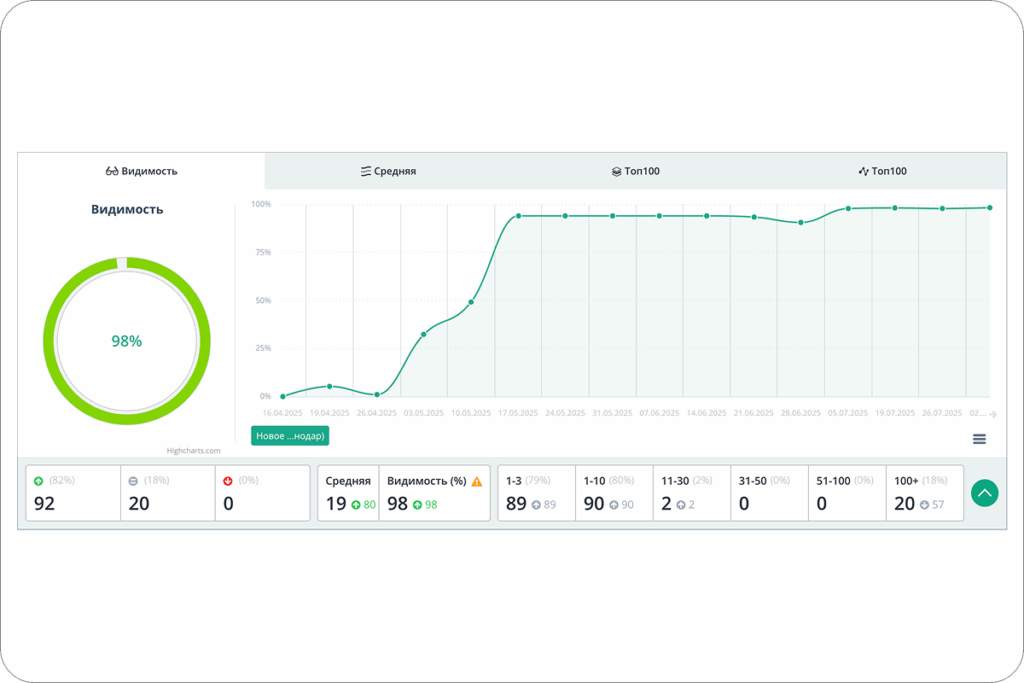Click the «51-100» range label
This screenshot has width=1024, height=683.
833,481
